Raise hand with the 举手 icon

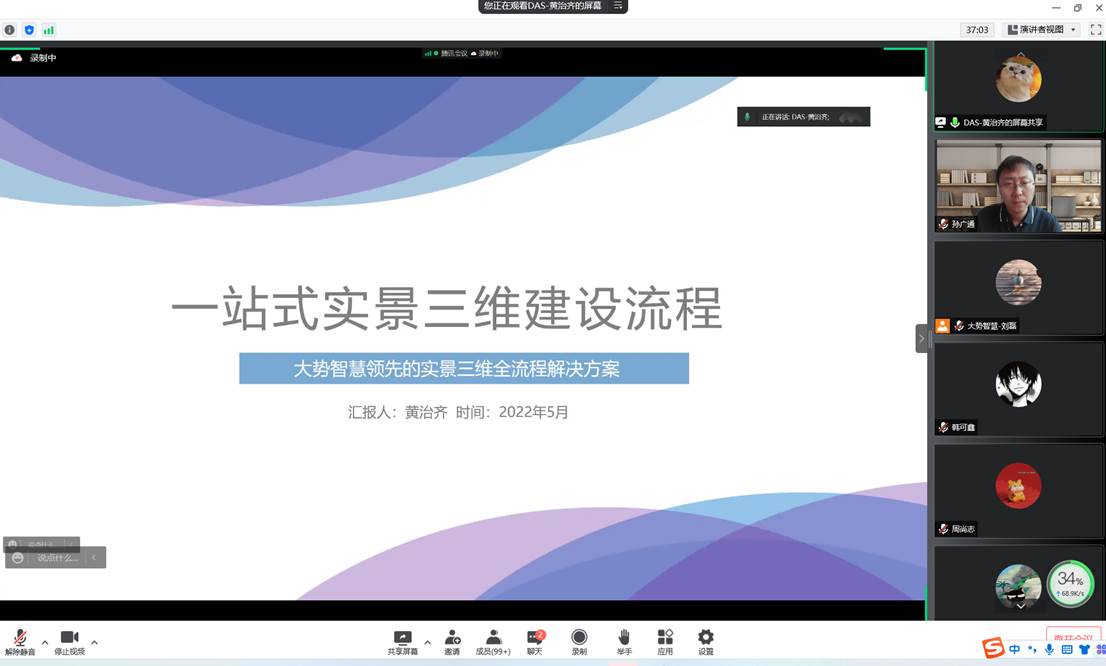coord(623,640)
